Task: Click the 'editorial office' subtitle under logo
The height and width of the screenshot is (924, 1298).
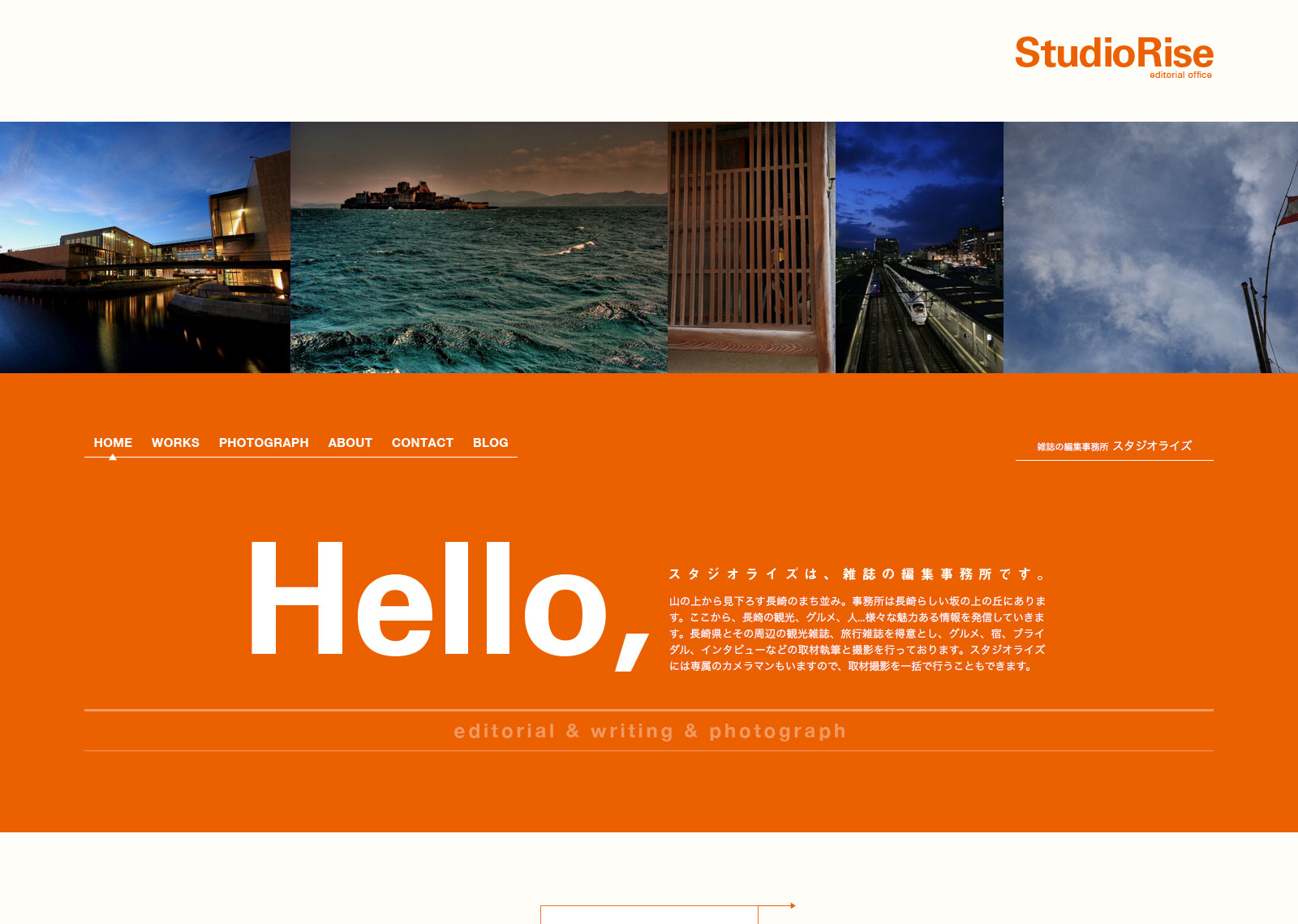Action: (1180, 75)
